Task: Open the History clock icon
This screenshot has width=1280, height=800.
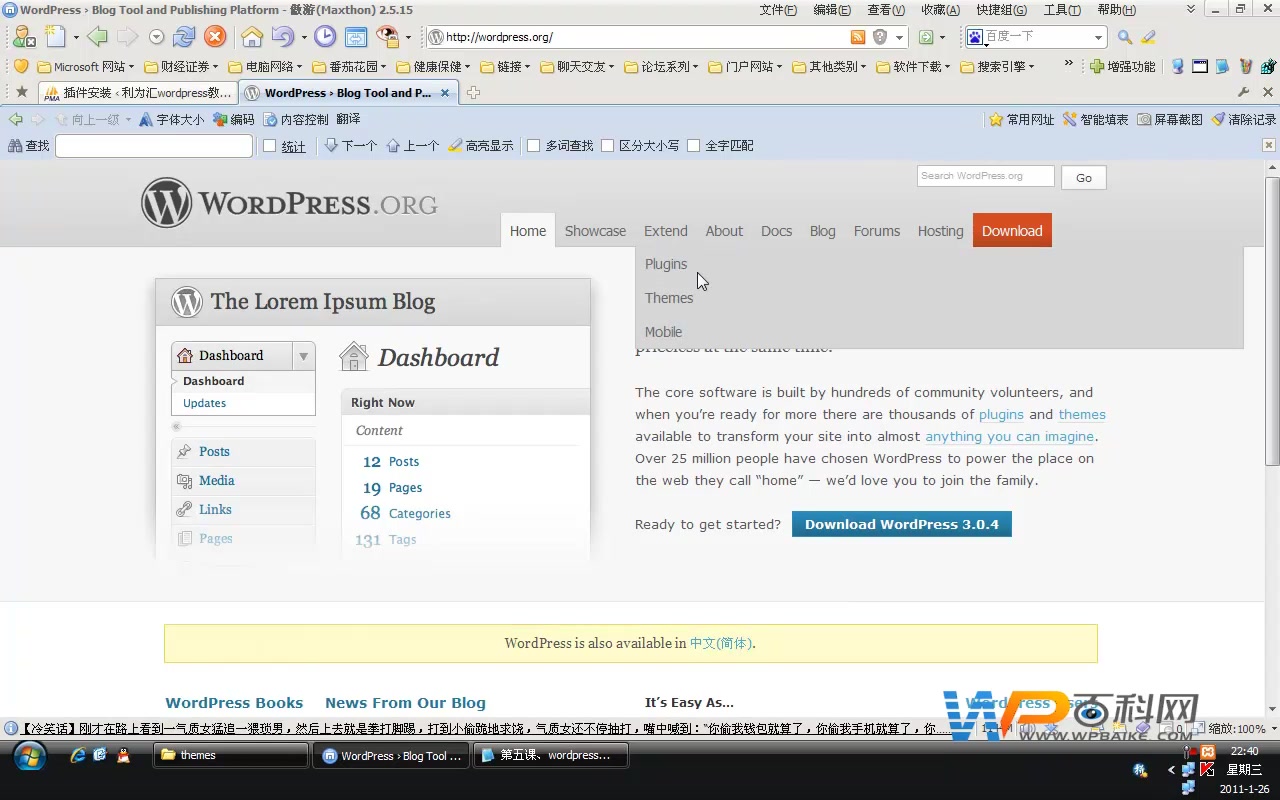Action: click(325, 37)
